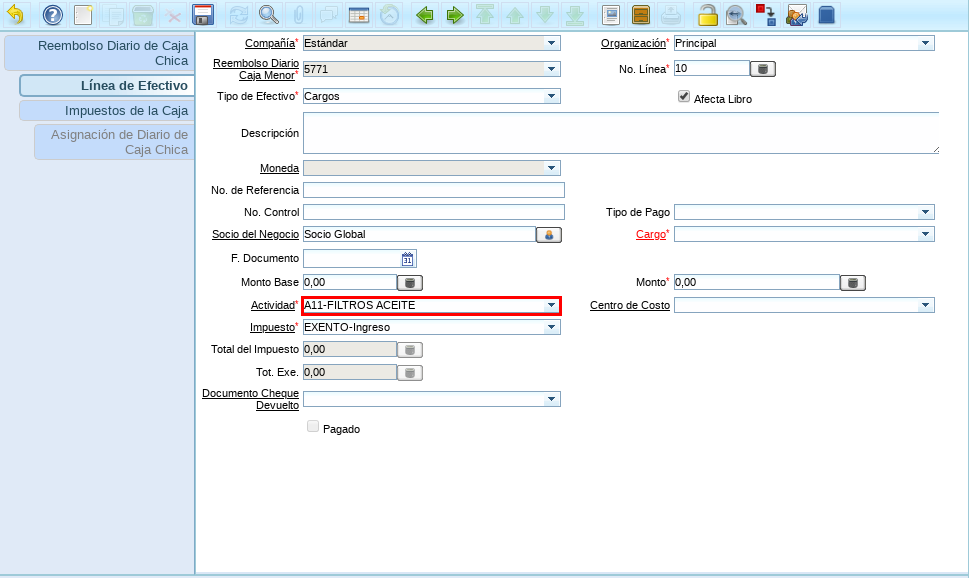Open the Compañía dropdown
This screenshot has width=969, height=578.
point(551,43)
